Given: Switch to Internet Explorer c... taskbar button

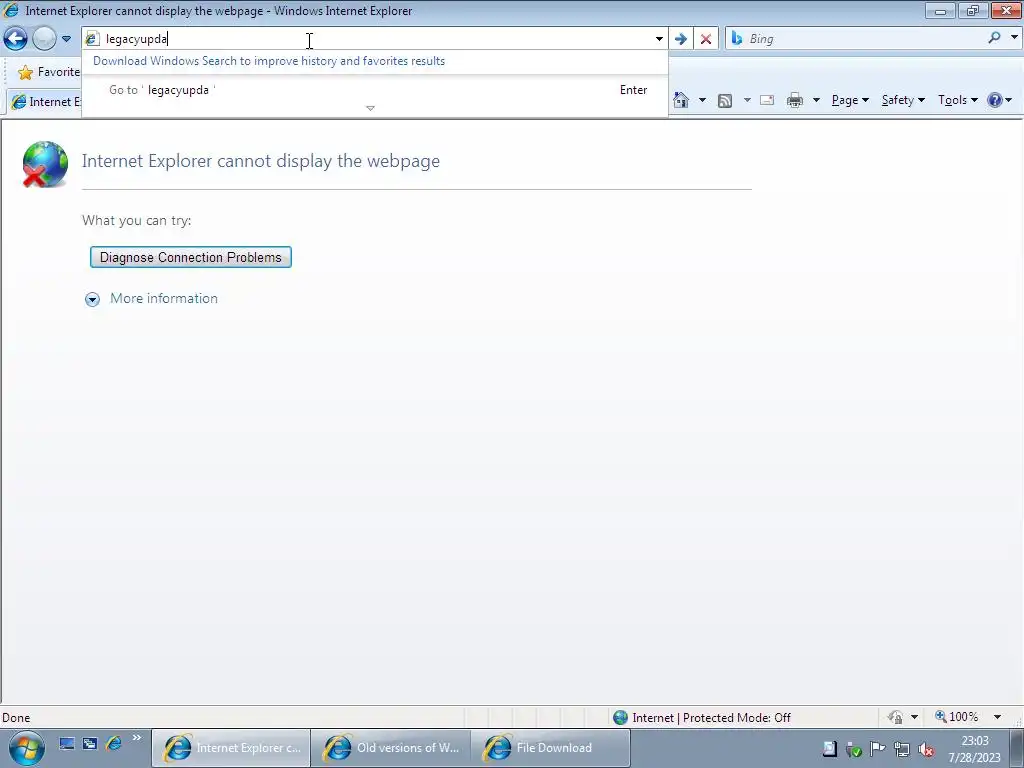Looking at the screenshot, I should click(x=231, y=748).
